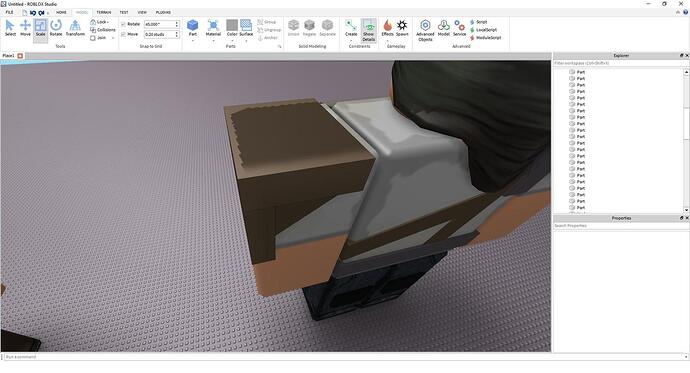Image resolution: width=690 pixels, height=373 pixels.
Task: Open the PLUGINS ribbon tab
Action: click(163, 12)
